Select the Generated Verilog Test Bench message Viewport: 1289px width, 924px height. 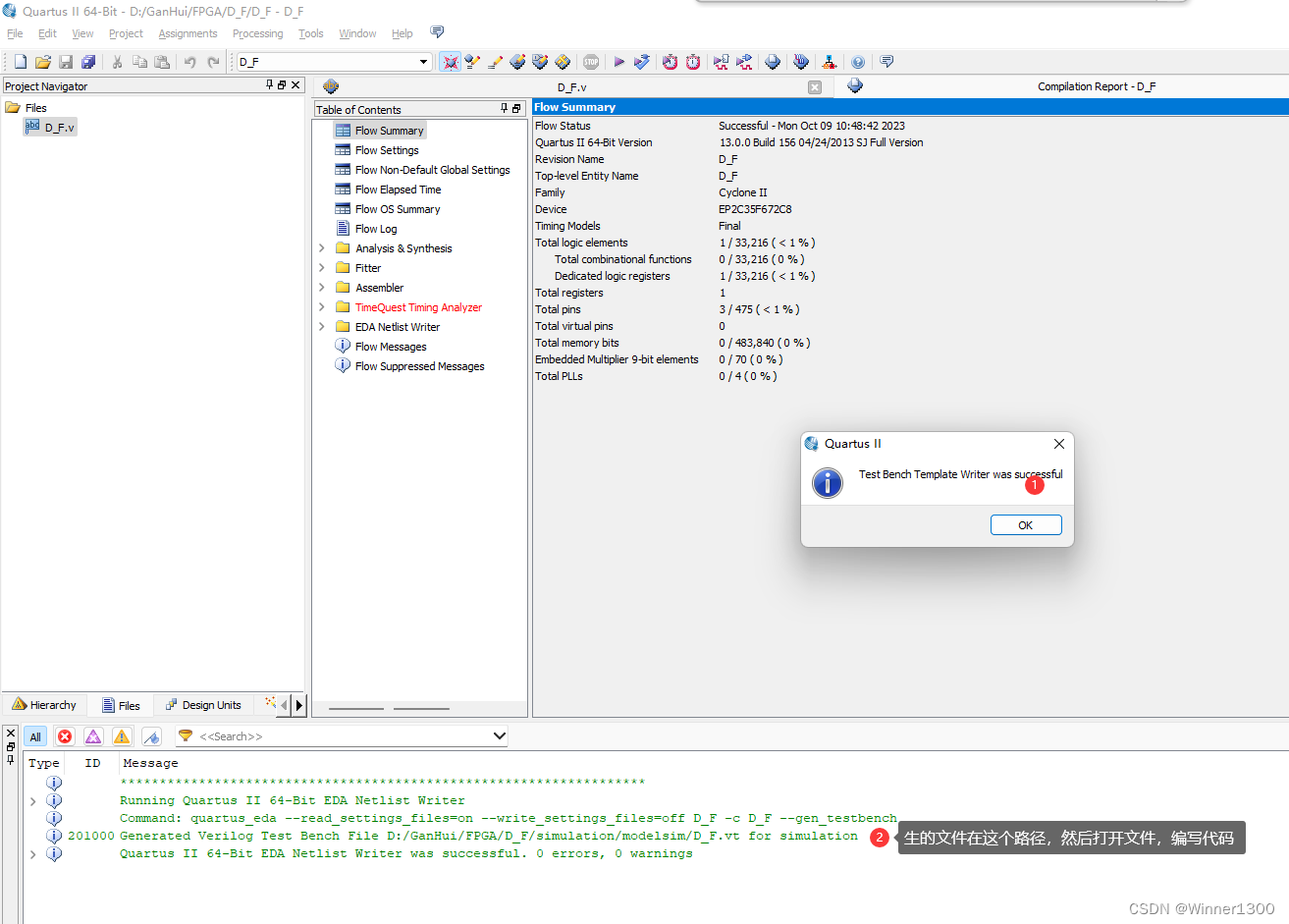488,837
